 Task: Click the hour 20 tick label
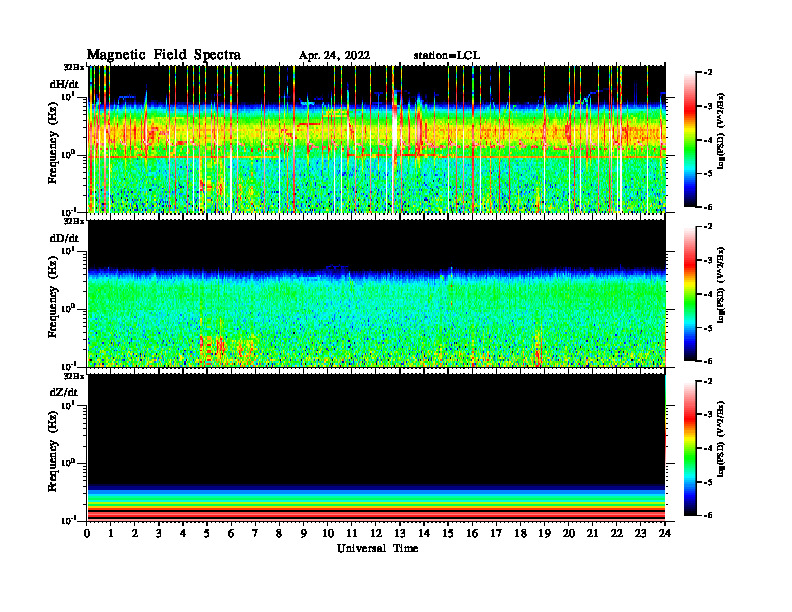pos(569,533)
